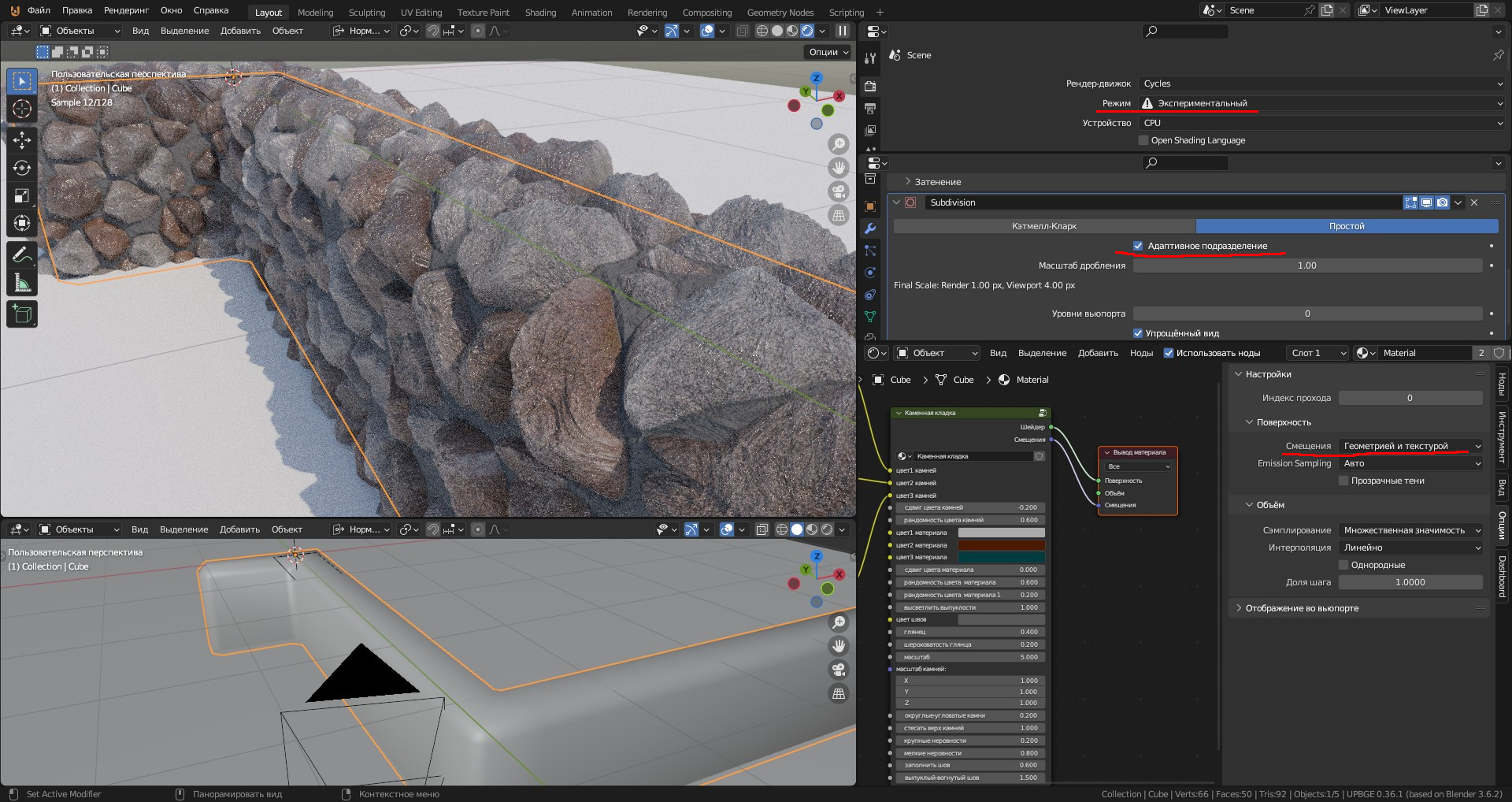This screenshot has width=1512, height=802.
Task: Activate the Rotate tool in the toolbar
Action: [x=22, y=168]
